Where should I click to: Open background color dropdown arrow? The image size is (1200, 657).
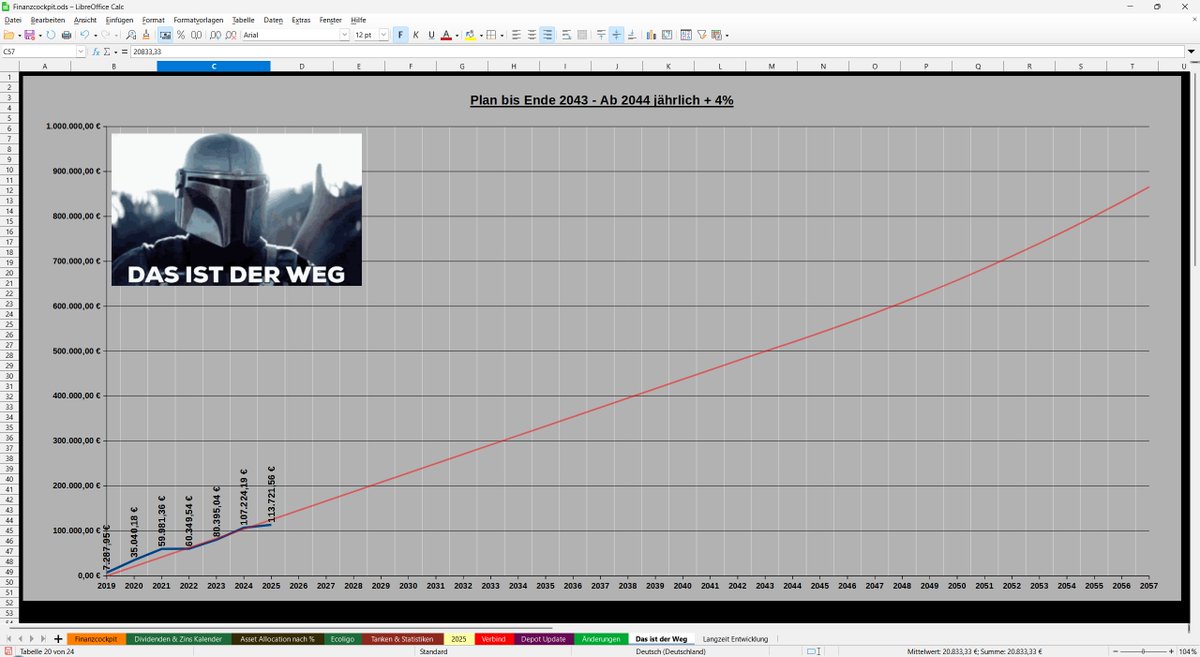[x=481, y=35]
